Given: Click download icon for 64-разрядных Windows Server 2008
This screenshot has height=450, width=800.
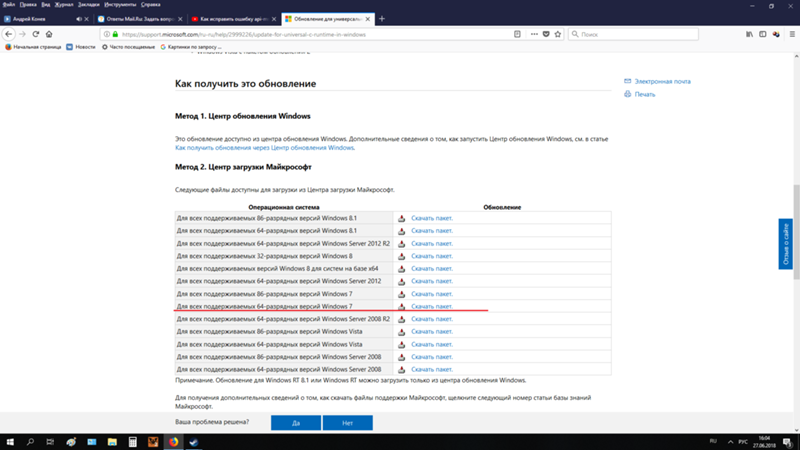Looking at the screenshot, I should (x=402, y=369).
